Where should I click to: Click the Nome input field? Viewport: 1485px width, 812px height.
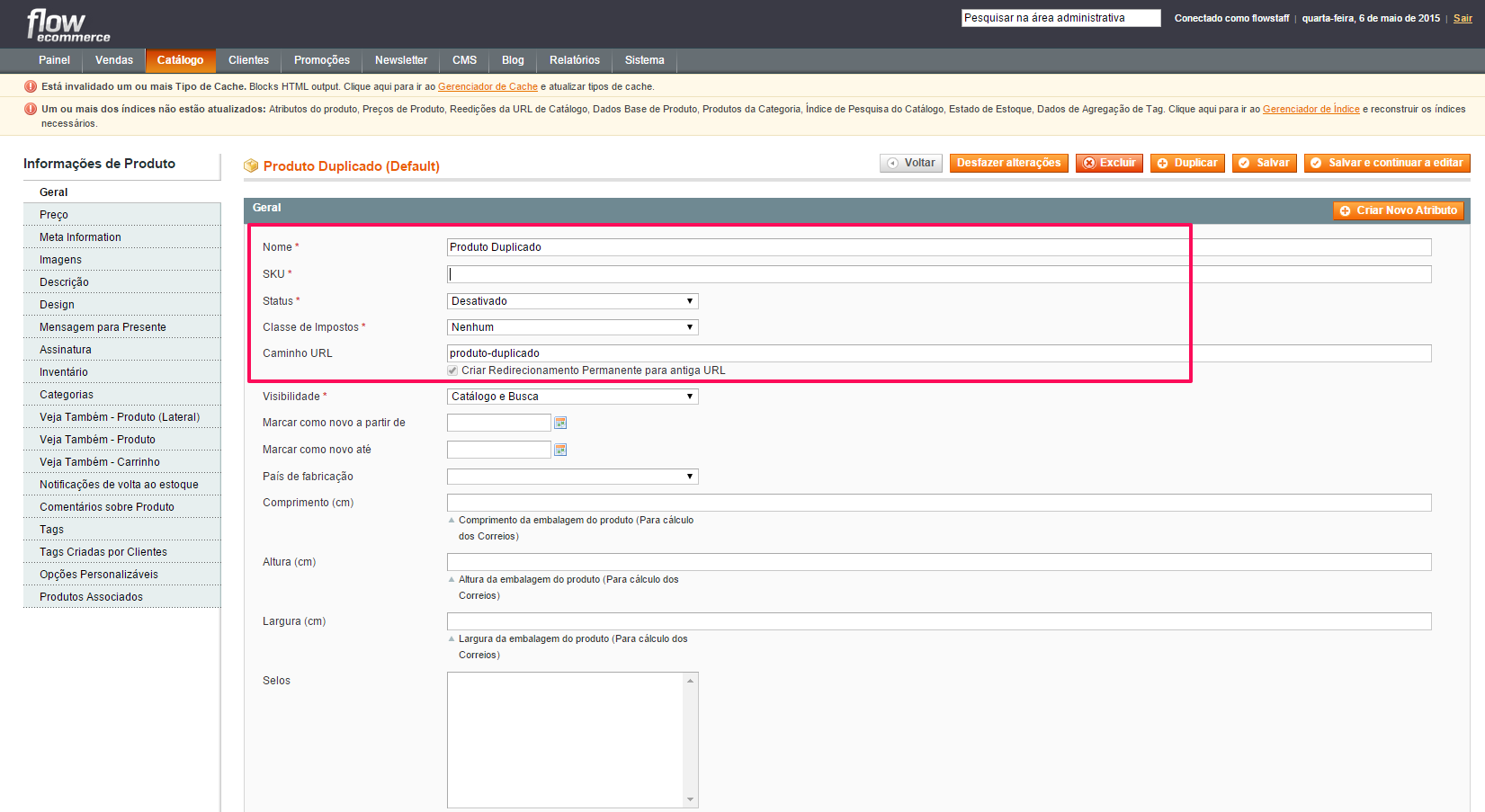[939, 247]
